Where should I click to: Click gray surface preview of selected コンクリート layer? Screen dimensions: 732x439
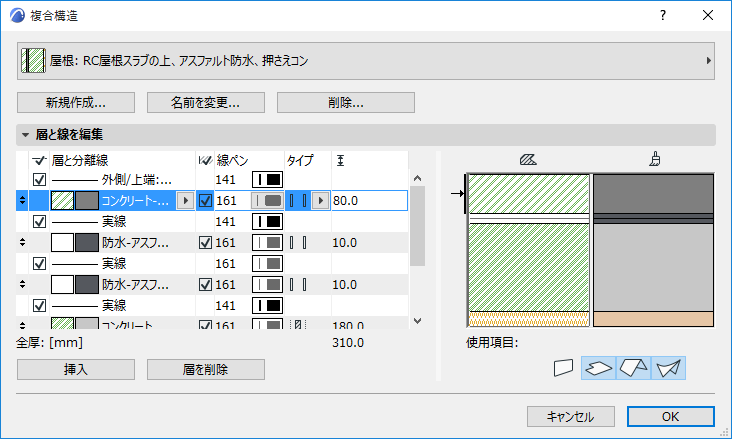[x=87, y=201]
